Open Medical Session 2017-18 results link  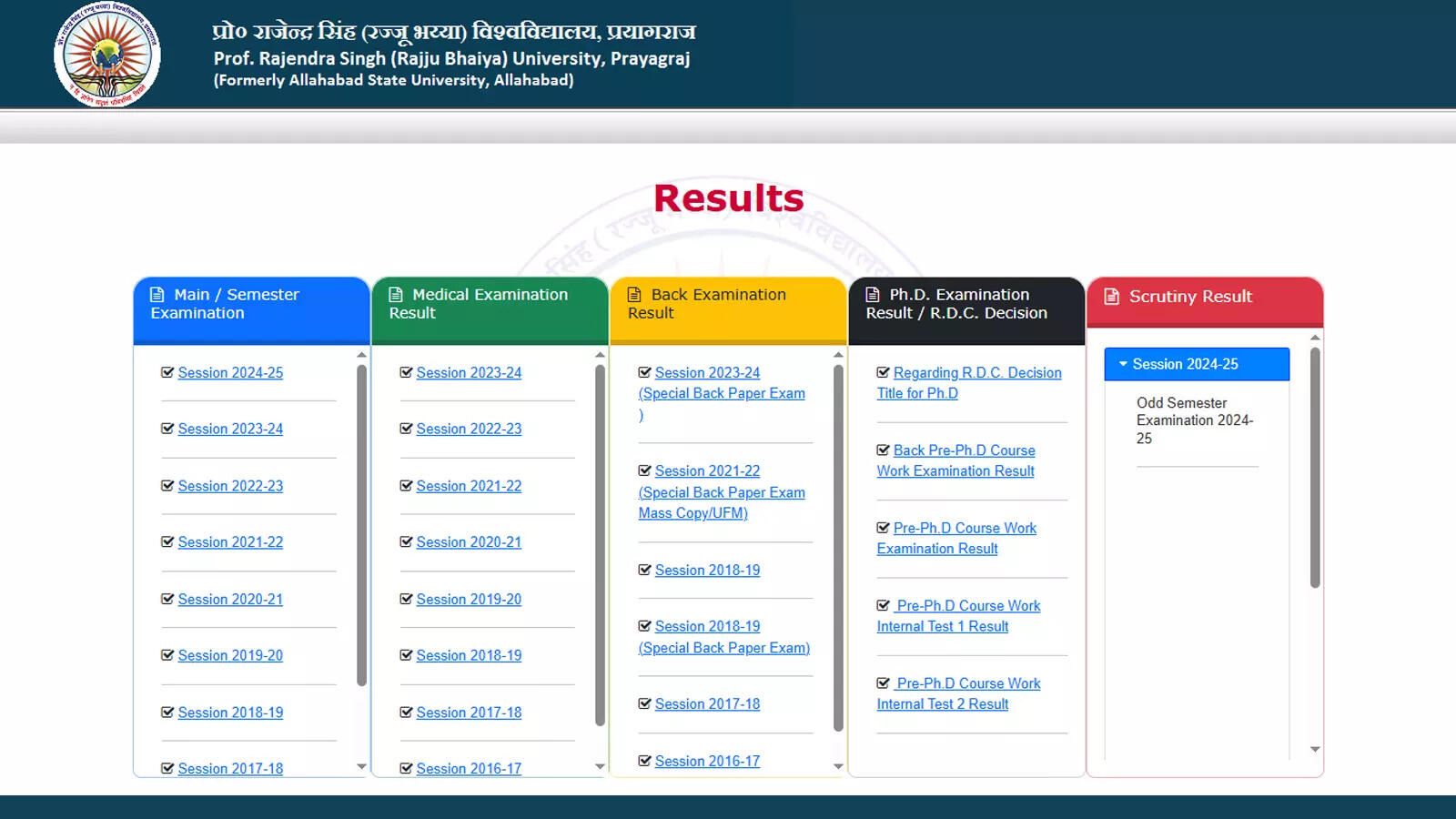(x=469, y=713)
